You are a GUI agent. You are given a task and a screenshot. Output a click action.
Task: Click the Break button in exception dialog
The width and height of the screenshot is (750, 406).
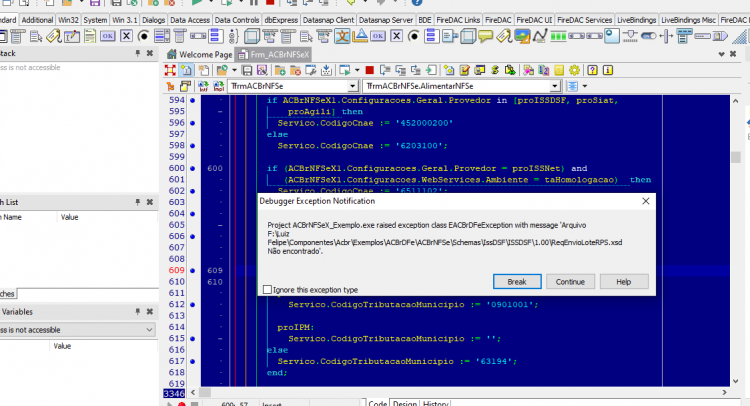[517, 282]
